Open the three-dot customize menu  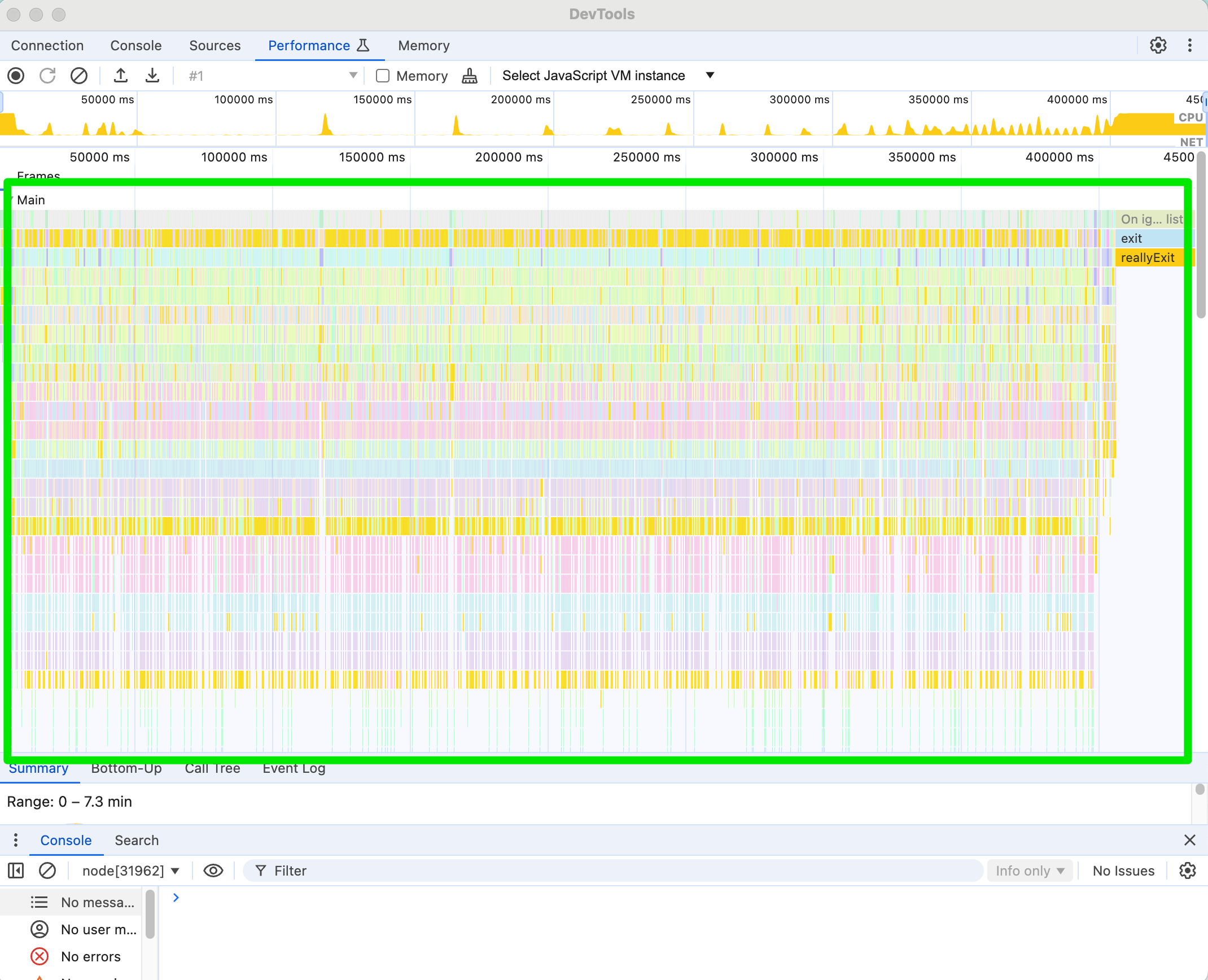[x=1190, y=45]
